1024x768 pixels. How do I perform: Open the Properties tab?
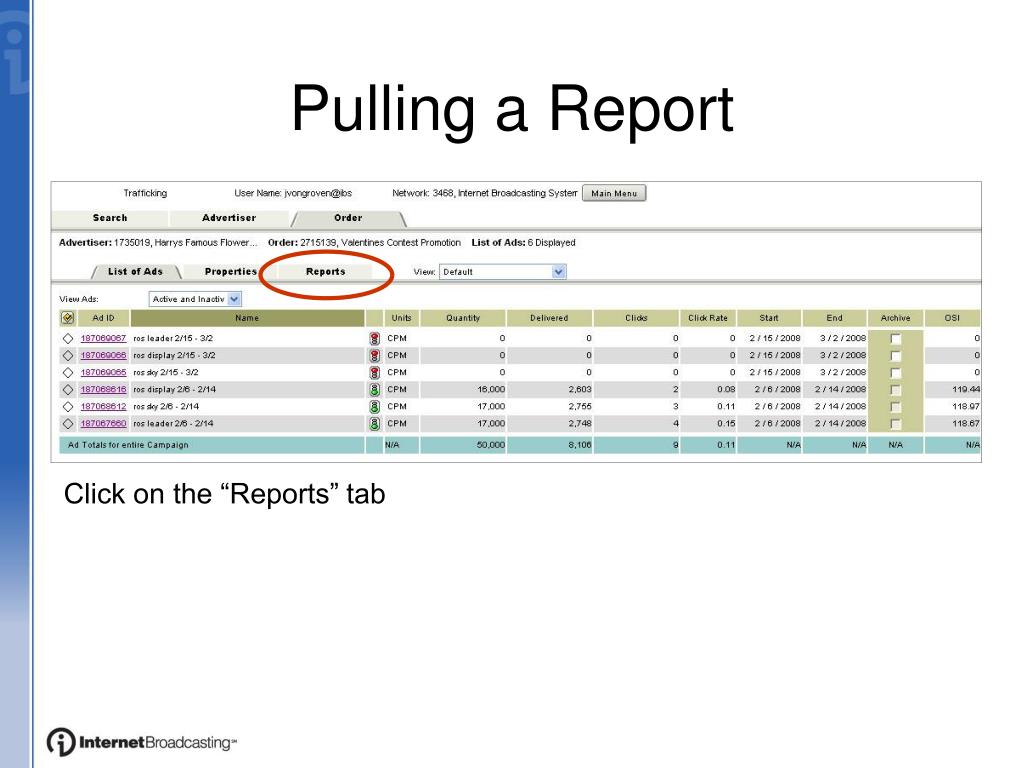click(x=231, y=272)
